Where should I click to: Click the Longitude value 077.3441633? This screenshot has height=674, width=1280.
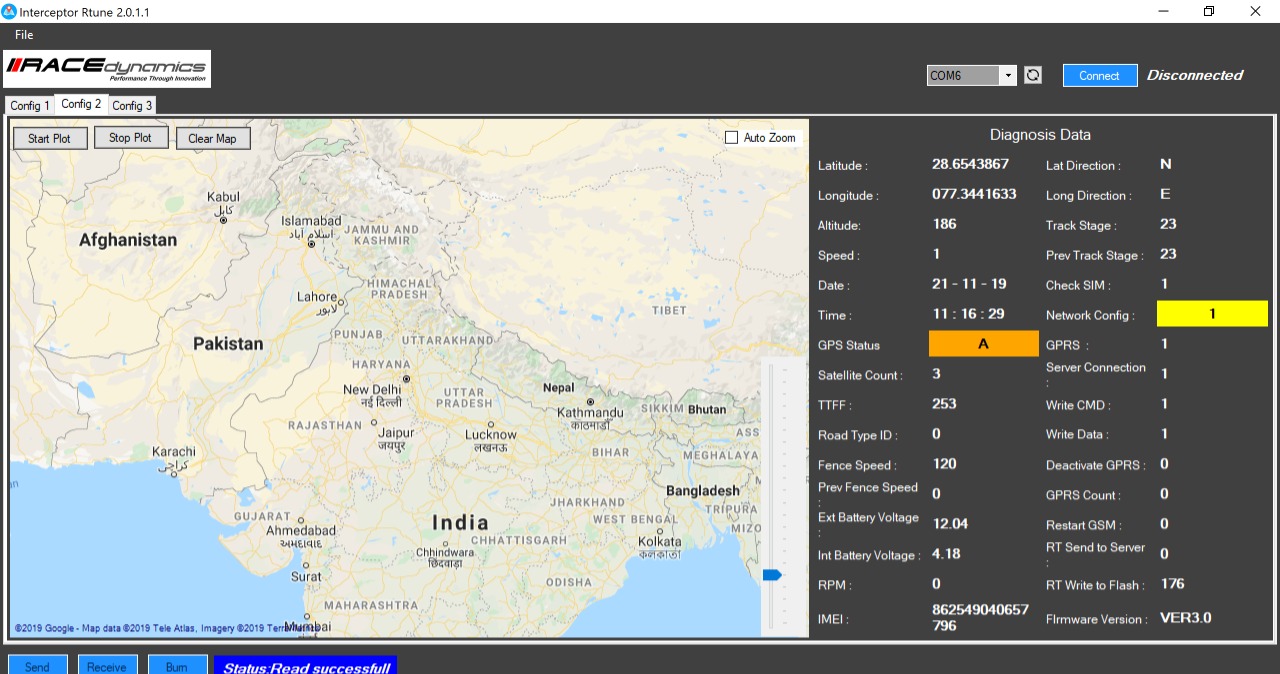pyautogui.click(x=974, y=194)
